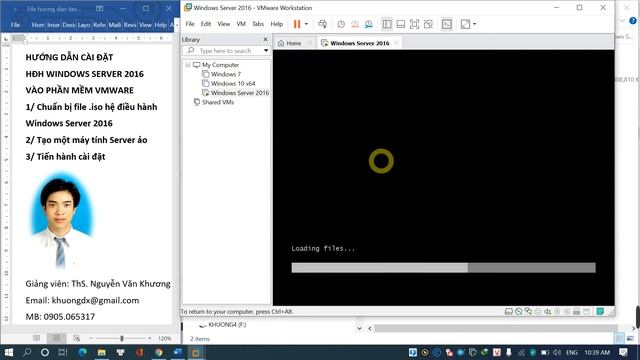The height and width of the screenshot is (360, 640).
Task: Open VMware Edit menu
Action: [x=206, y=24]
